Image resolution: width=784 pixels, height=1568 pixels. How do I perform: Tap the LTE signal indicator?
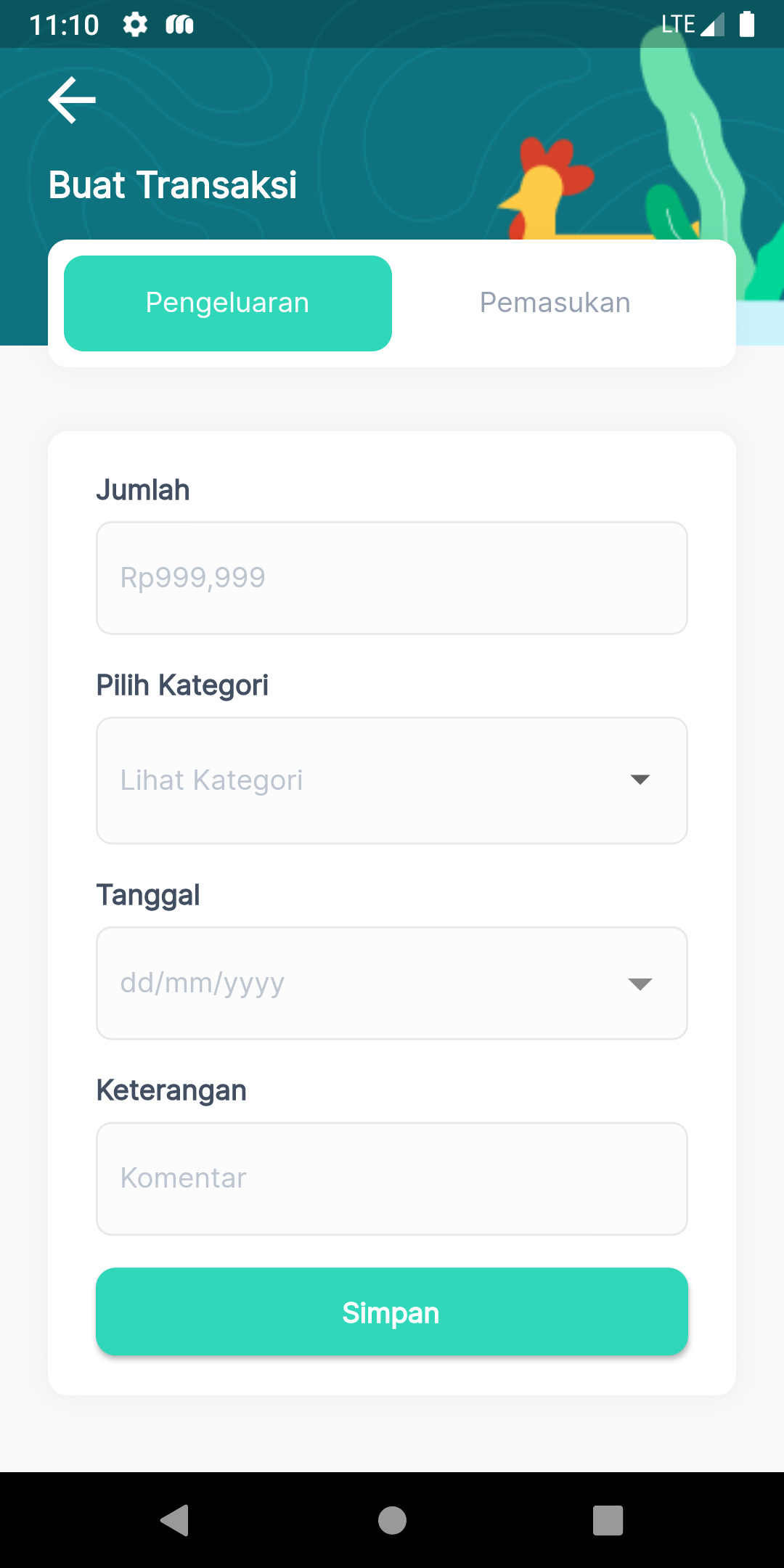pyautogui.click(x=693, y=25)
